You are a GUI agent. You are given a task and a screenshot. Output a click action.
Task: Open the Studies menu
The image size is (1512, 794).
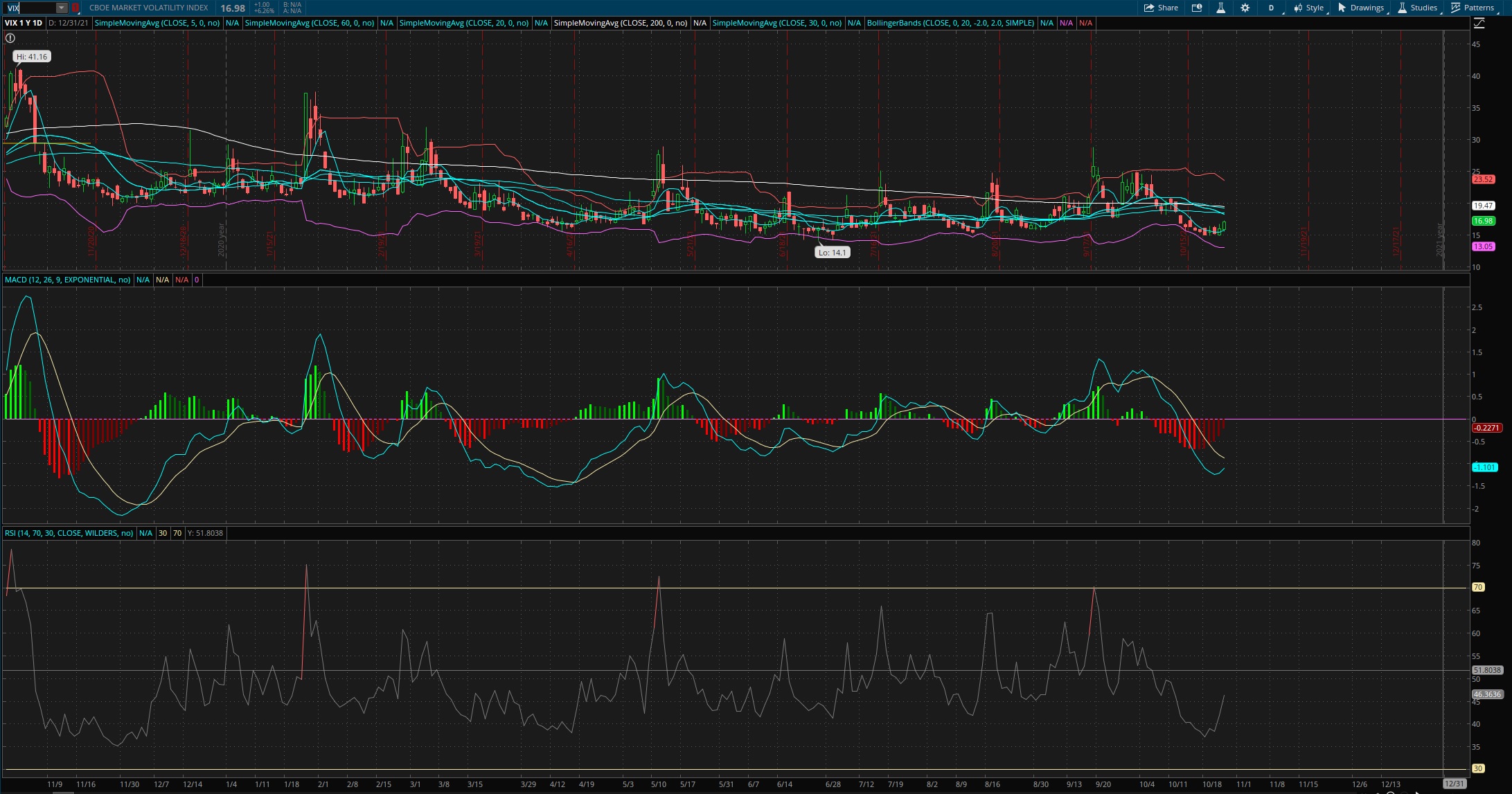[1417, 8]
